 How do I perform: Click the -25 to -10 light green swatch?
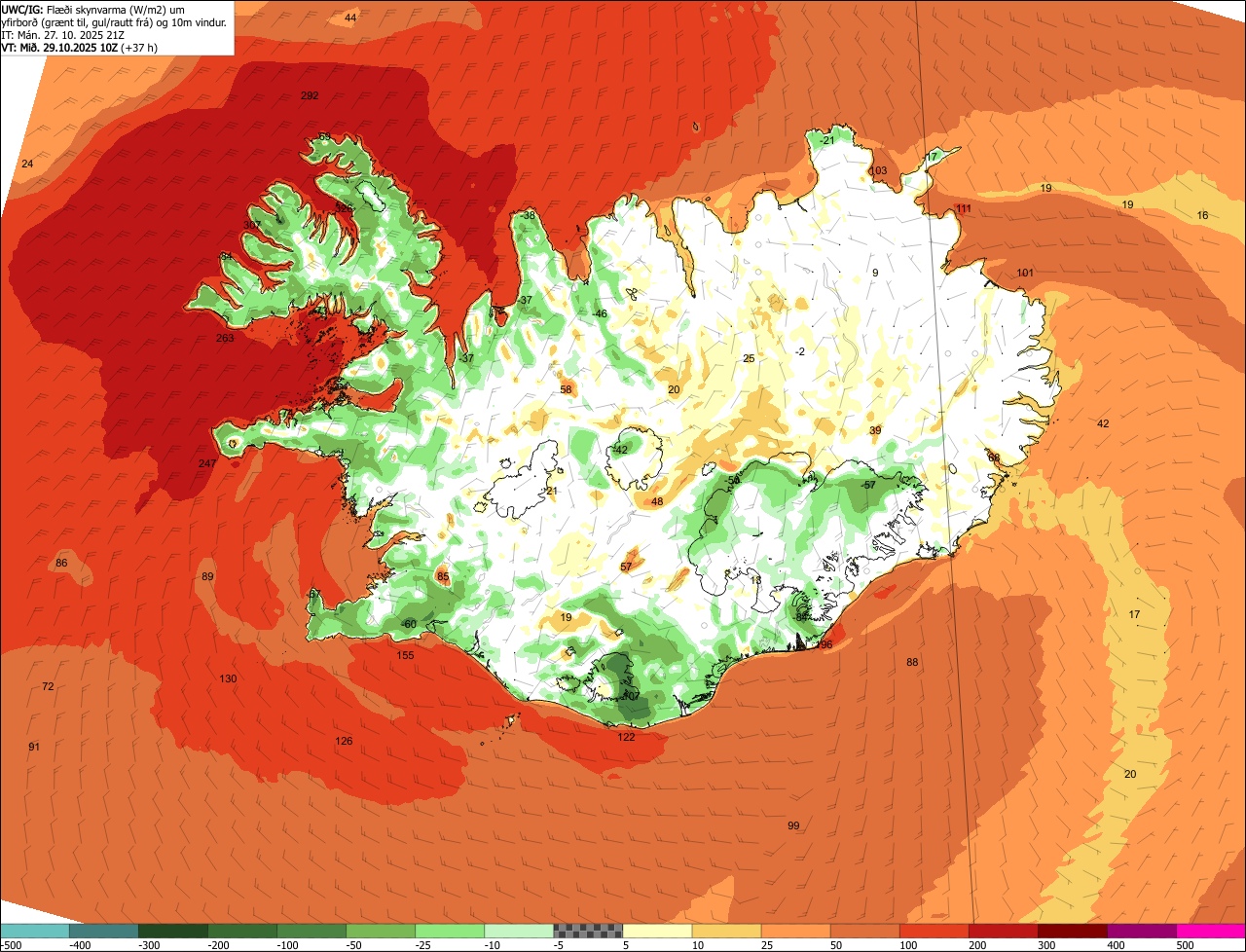449,931
